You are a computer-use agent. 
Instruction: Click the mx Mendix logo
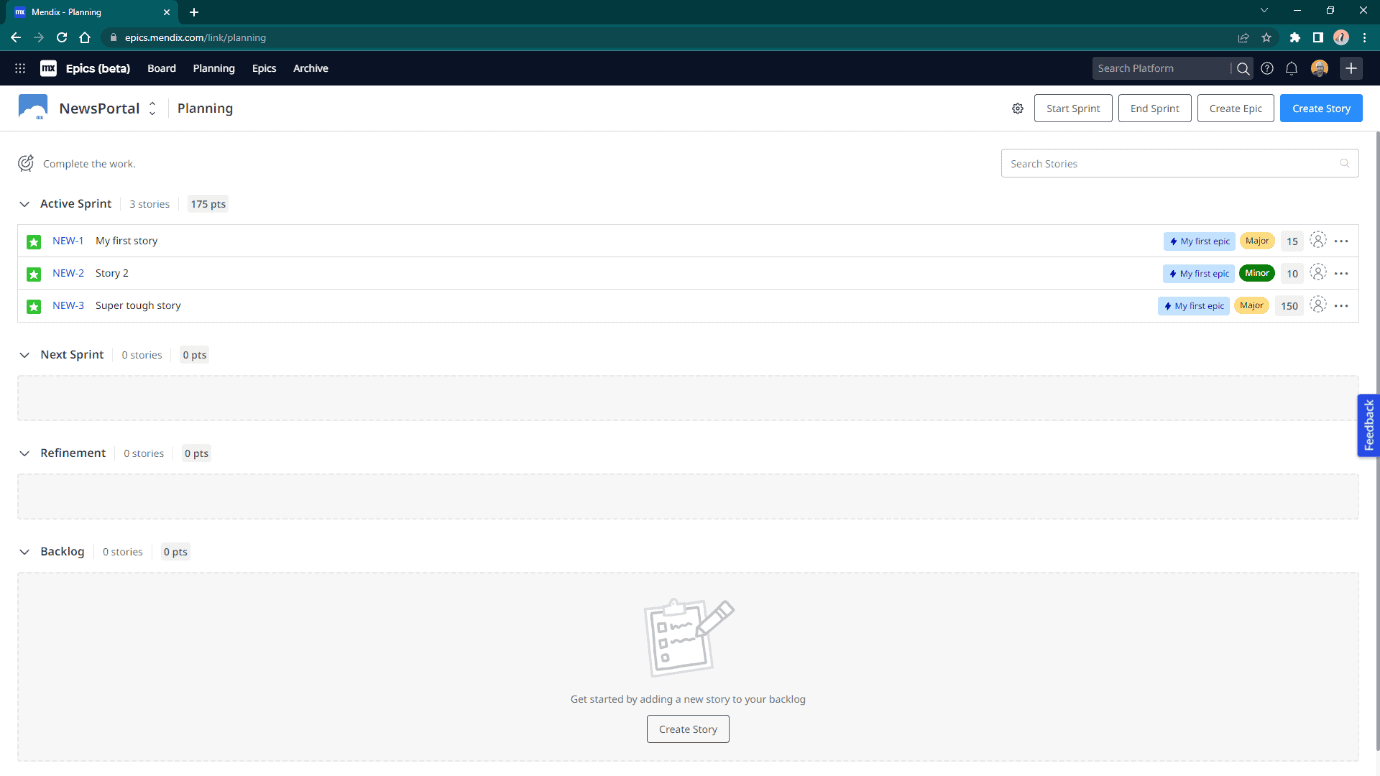48,68
